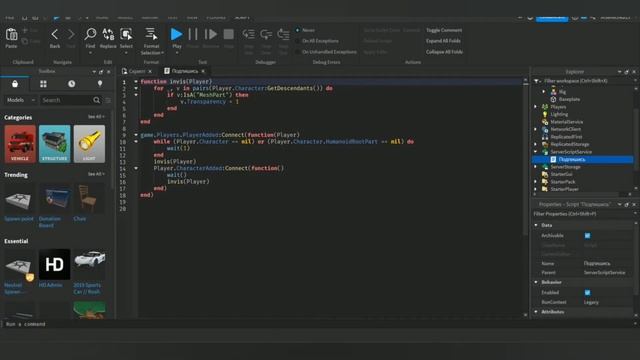Switch to the Подпишись script tab

pos(184,71)
